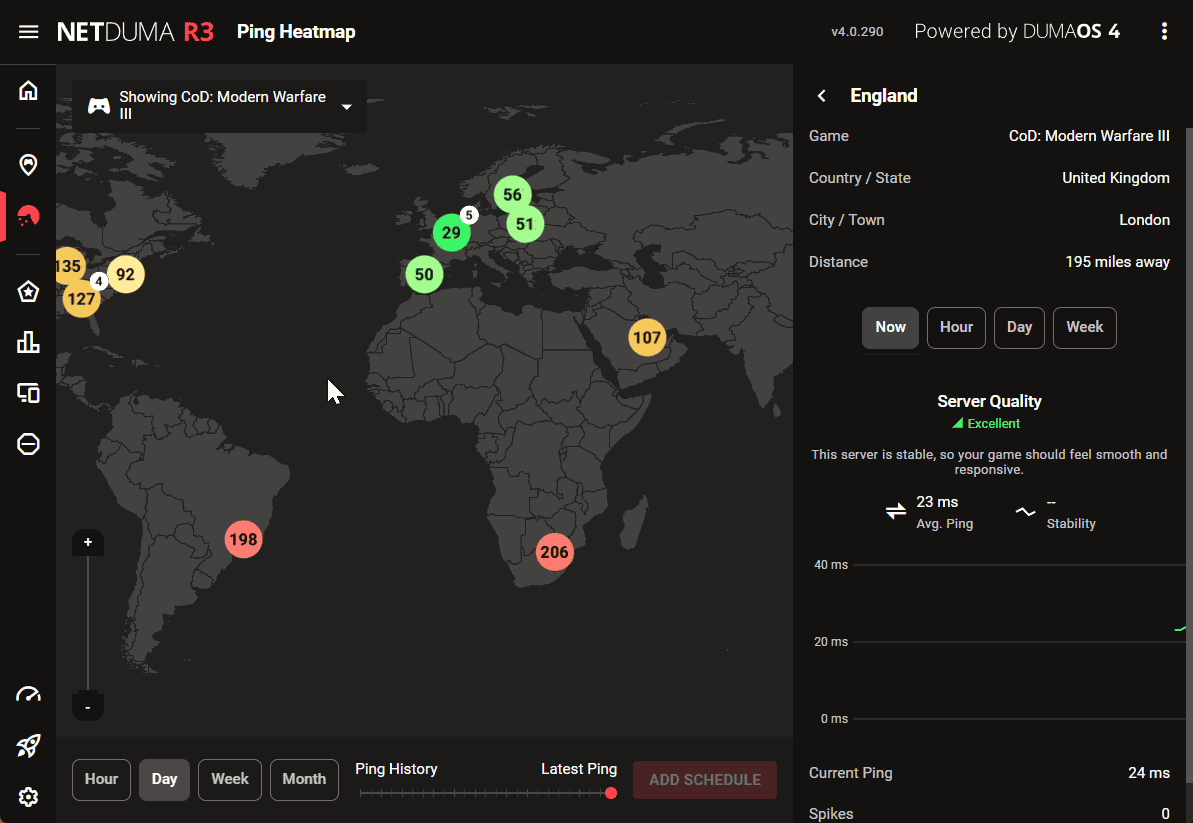Select the Hour toggle in server panel
Viewport: 1193px width, 823px height.
point(956,328)
